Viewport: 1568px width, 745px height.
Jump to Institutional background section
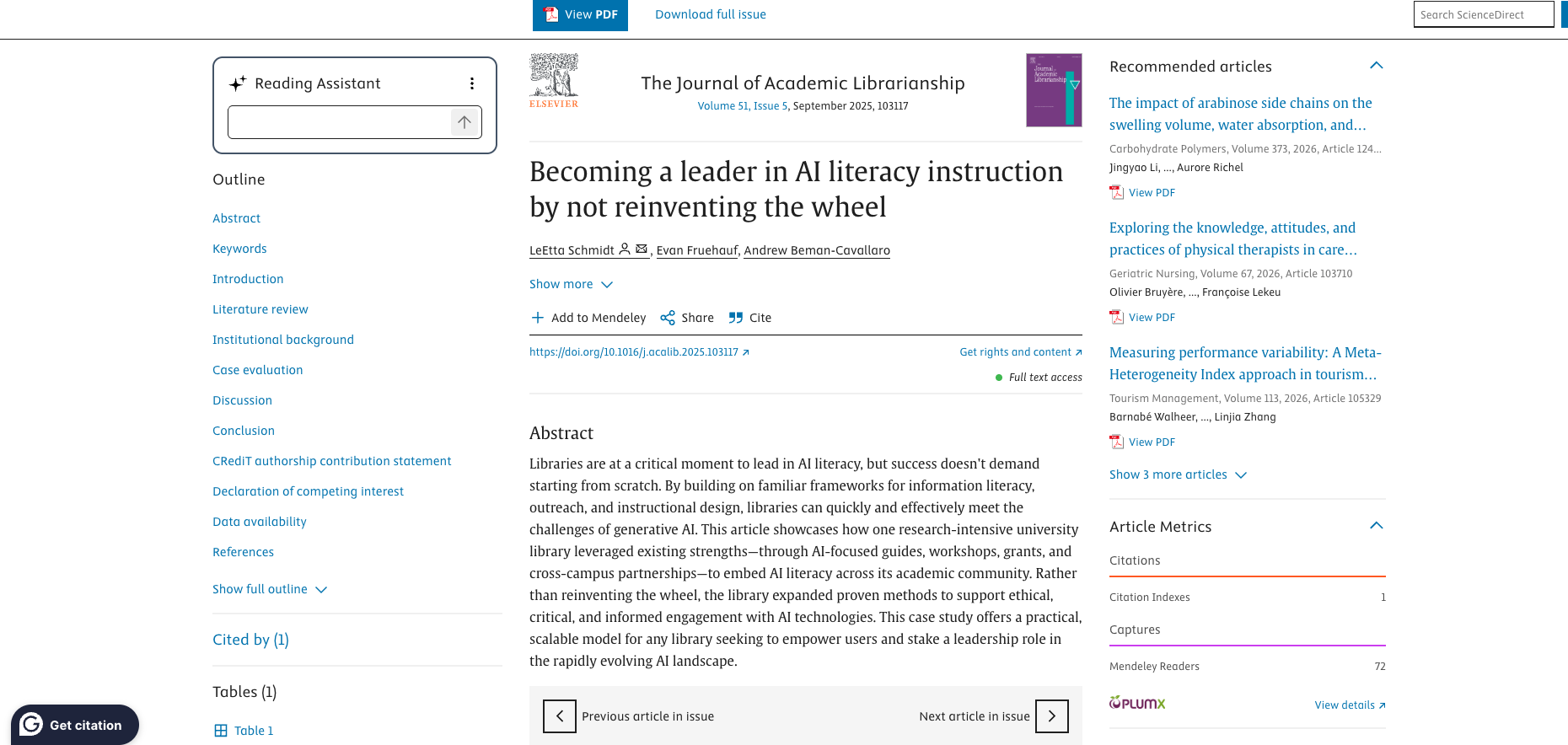click(x=283, y=340)
